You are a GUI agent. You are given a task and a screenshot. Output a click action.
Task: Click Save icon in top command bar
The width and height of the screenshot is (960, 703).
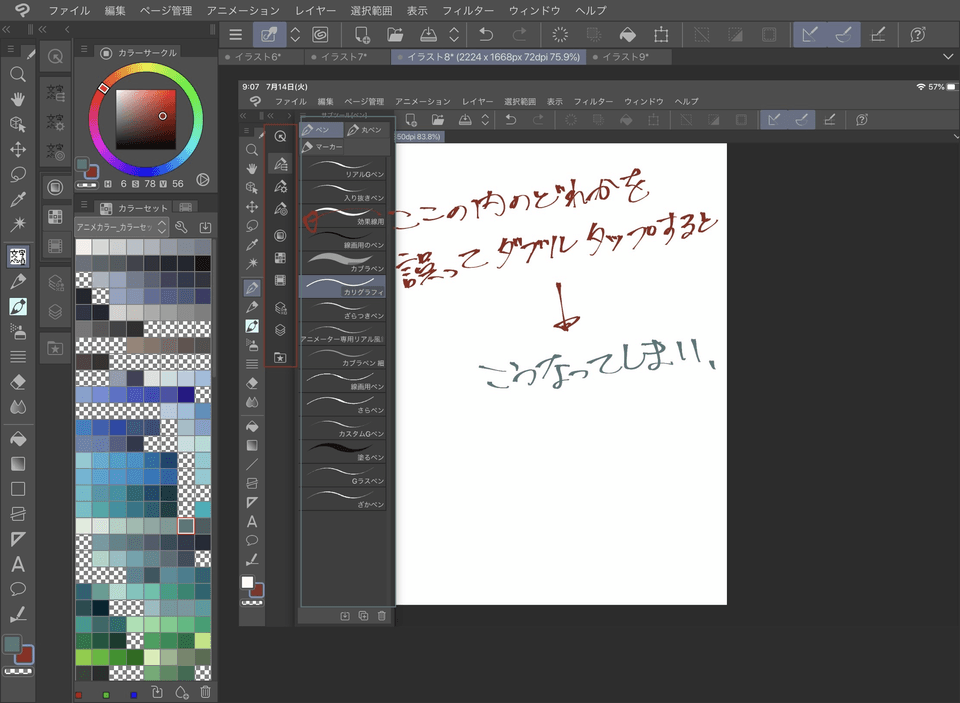(428, 35)
